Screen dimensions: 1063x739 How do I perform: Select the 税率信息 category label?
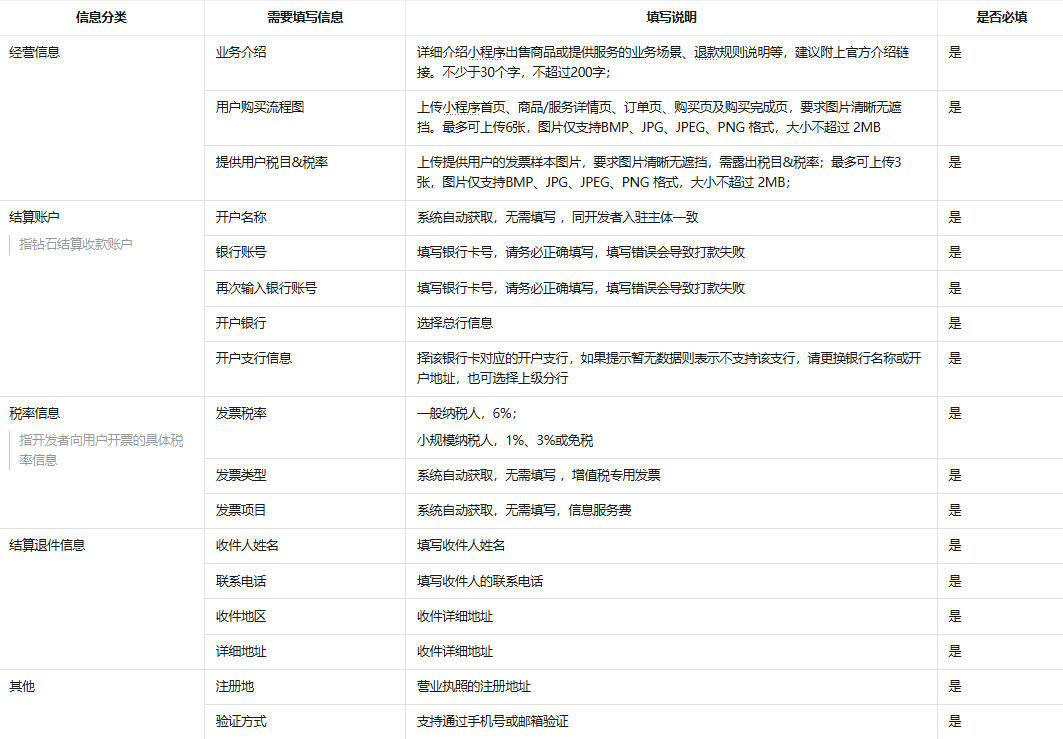tap(35, 413)
